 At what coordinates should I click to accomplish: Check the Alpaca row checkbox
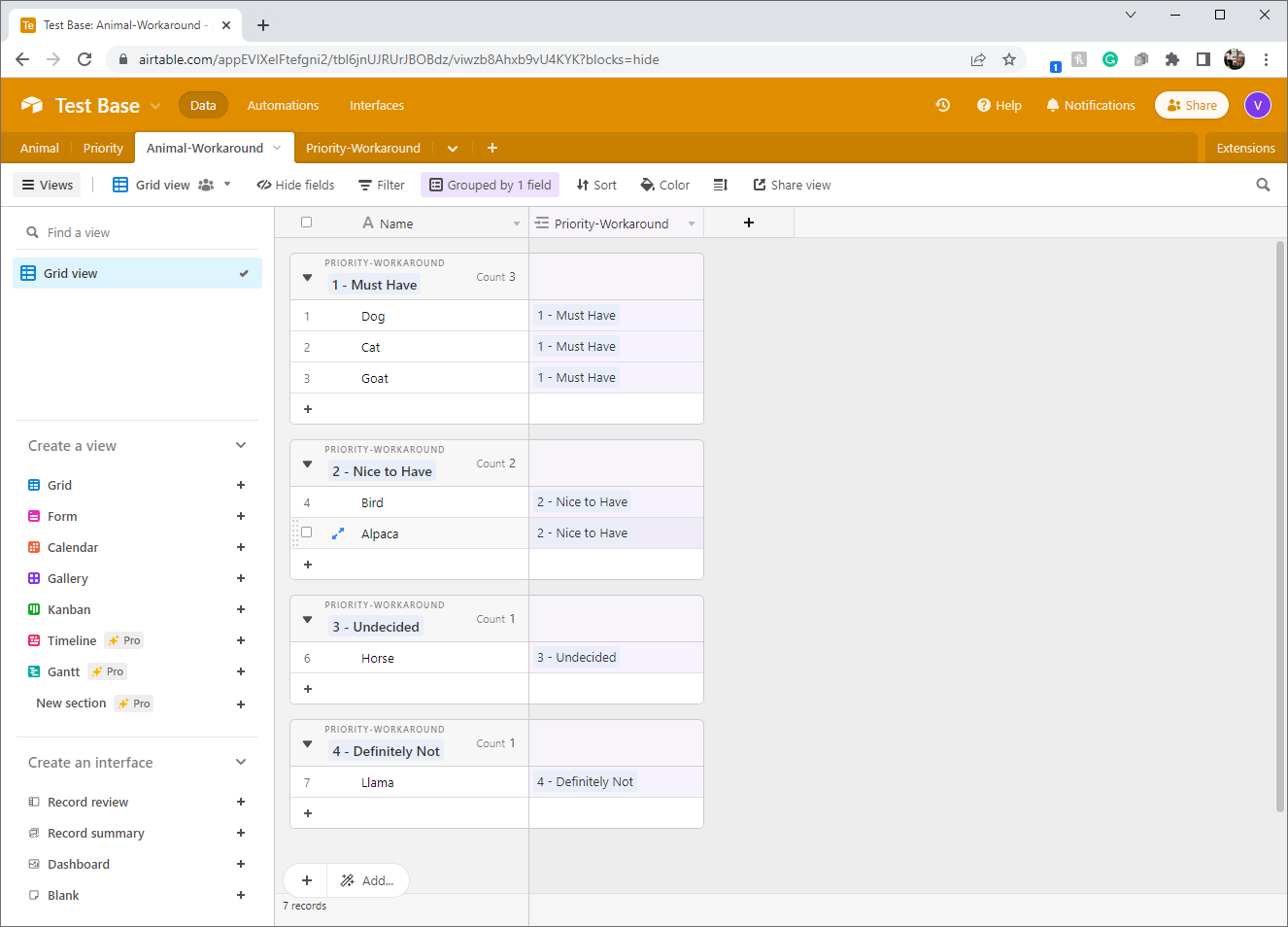(x=306, y=532)
